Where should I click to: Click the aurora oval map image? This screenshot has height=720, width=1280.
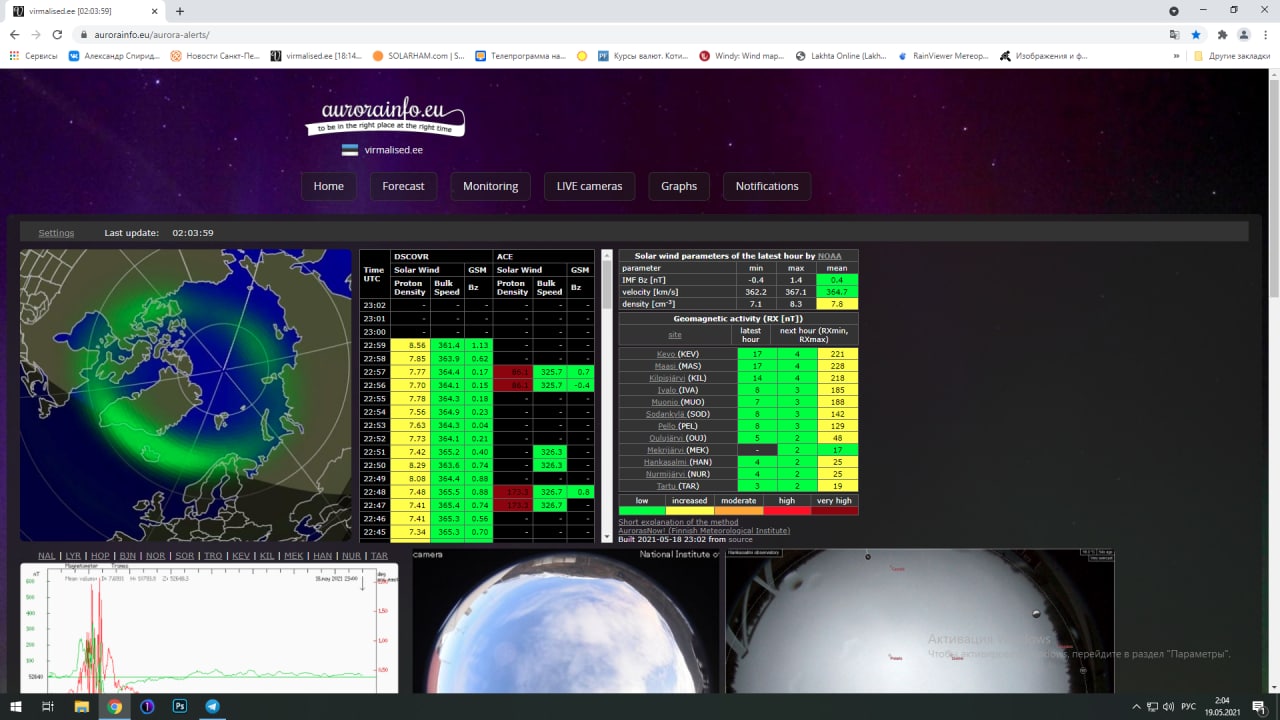pos(186,395)
